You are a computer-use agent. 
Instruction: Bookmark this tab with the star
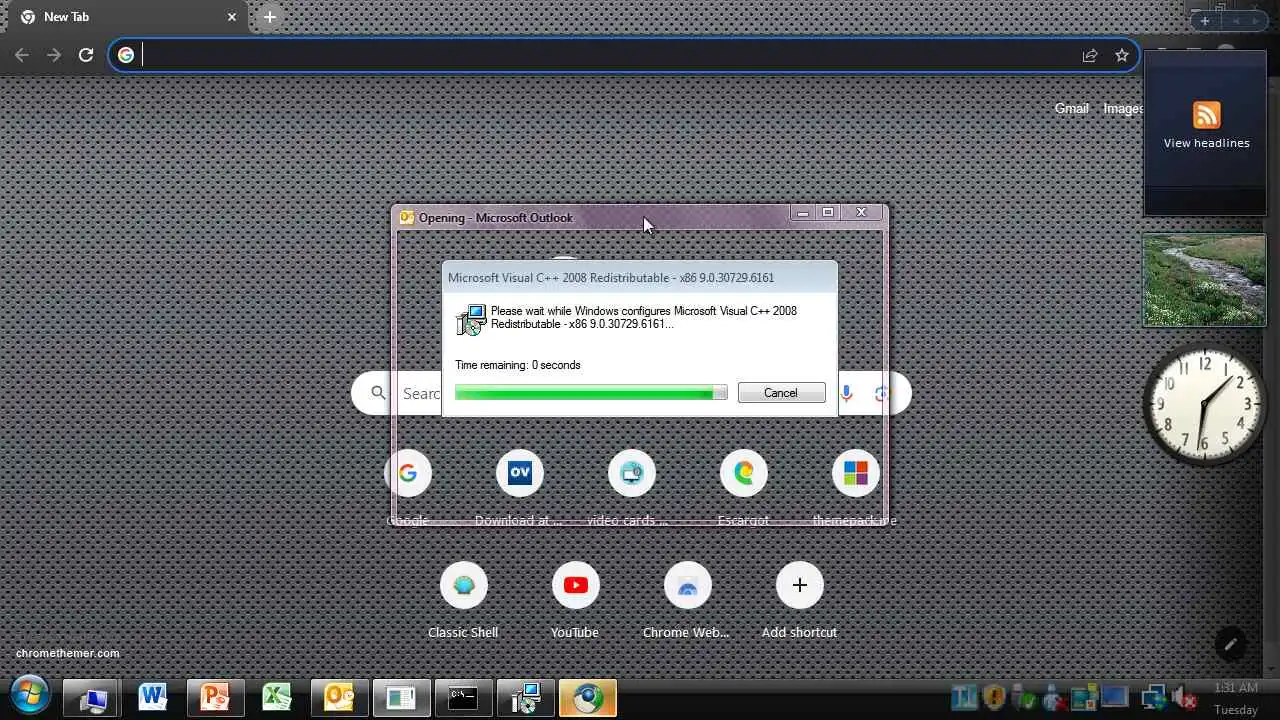coord(1122,55)
